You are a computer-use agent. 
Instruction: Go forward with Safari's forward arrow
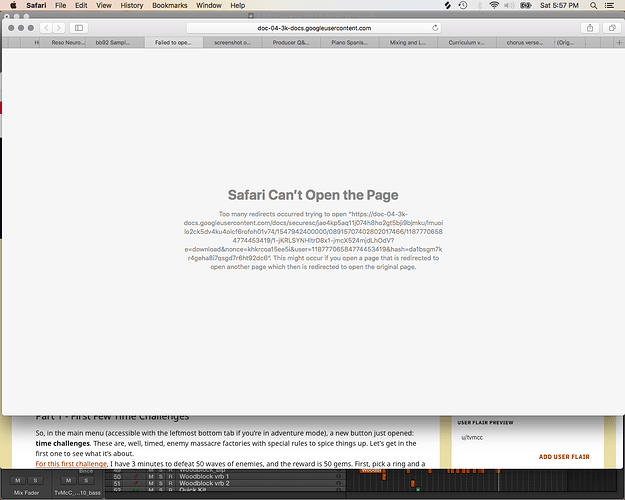[59, 28]
